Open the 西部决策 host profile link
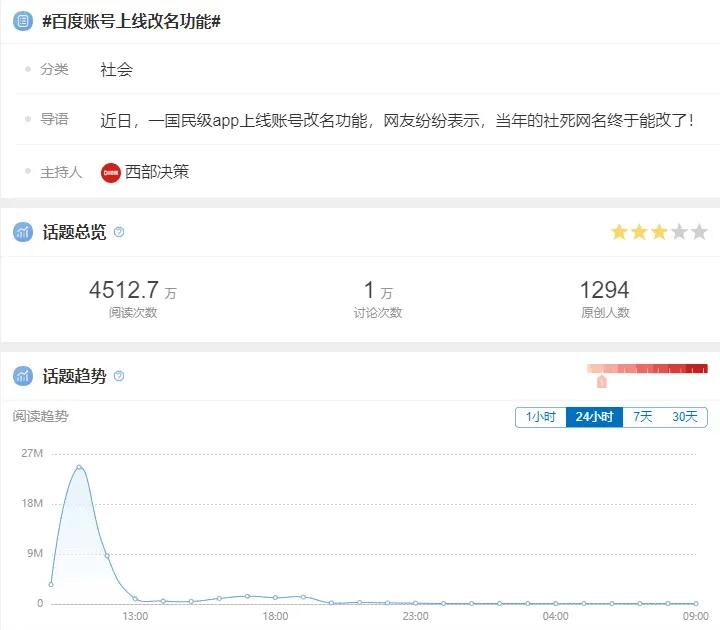 tap(157, 172)
